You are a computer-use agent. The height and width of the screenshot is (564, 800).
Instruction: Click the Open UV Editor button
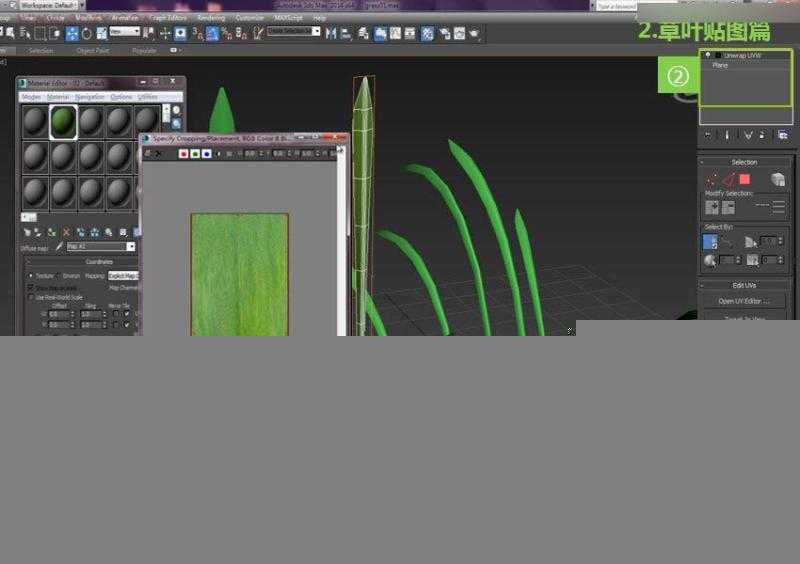[744, 301]
